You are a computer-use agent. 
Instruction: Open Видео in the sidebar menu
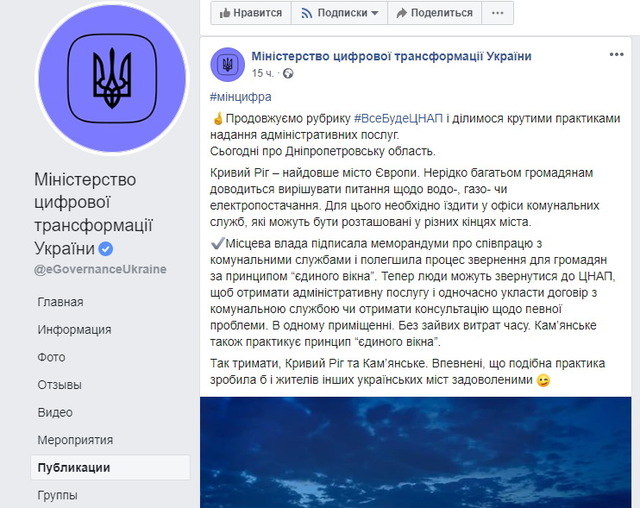point(55,413)
